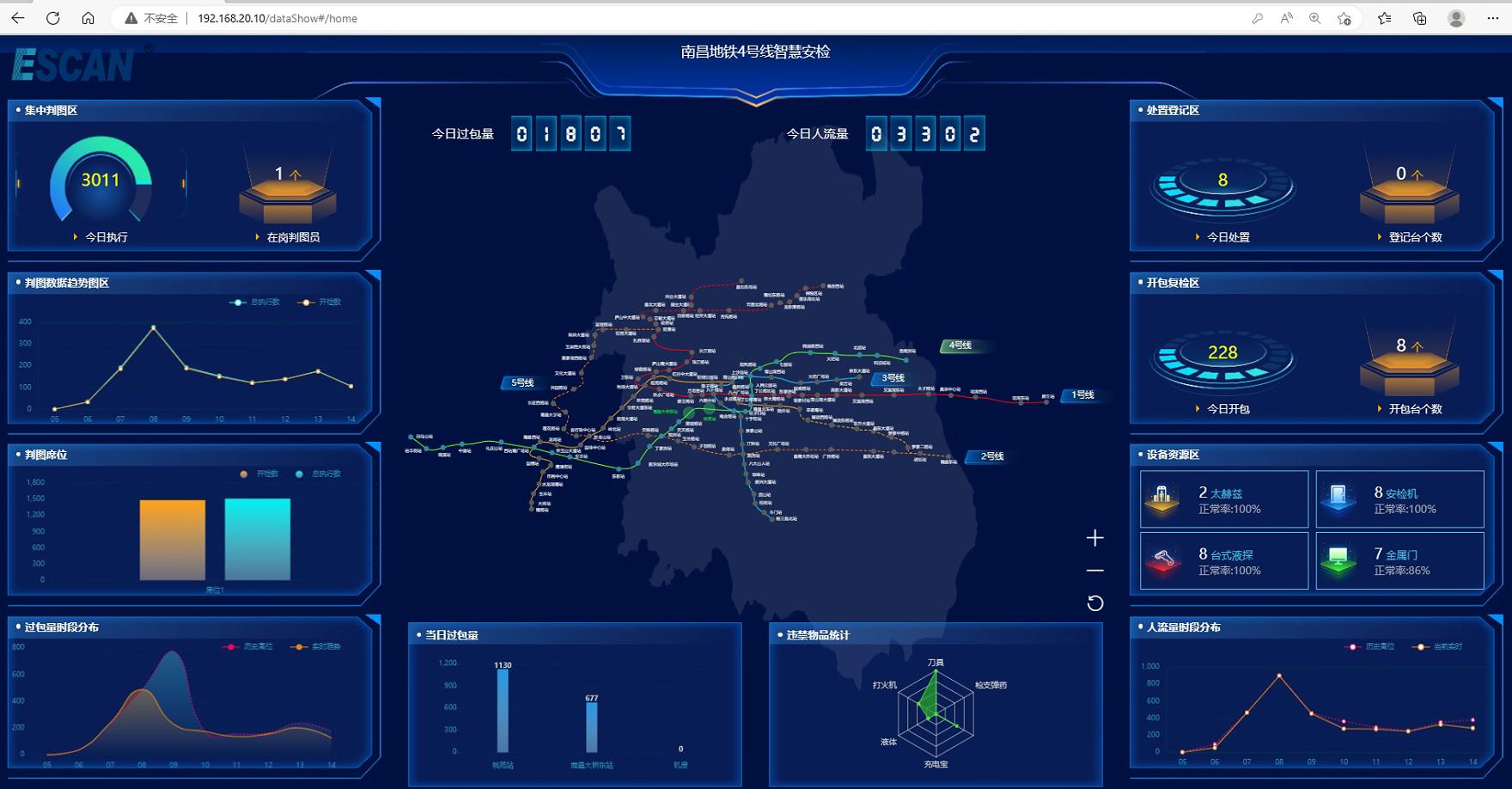Click the 台式液探 scanner icon
This screenshot has width=1512, height=789.
(1162, 560)
